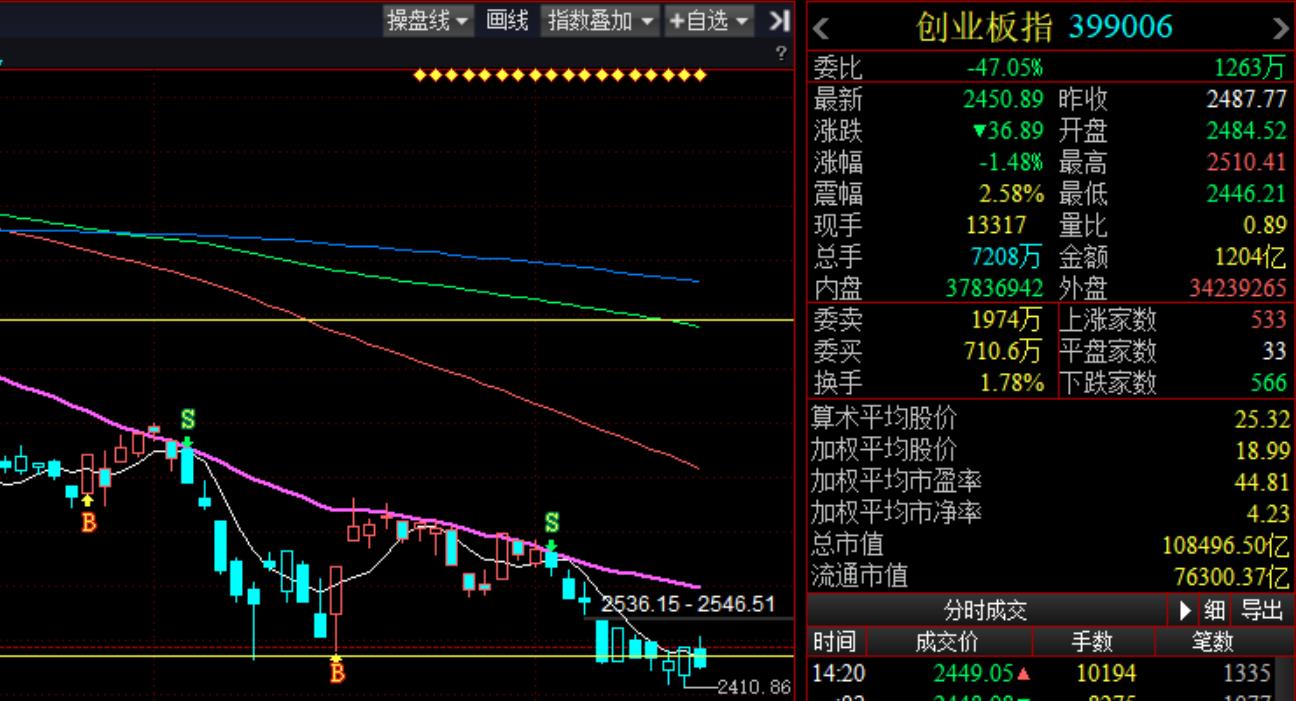Click the leftmost green S sell signal marker
The image size is (1296, 701).
(x=187, y=418)
